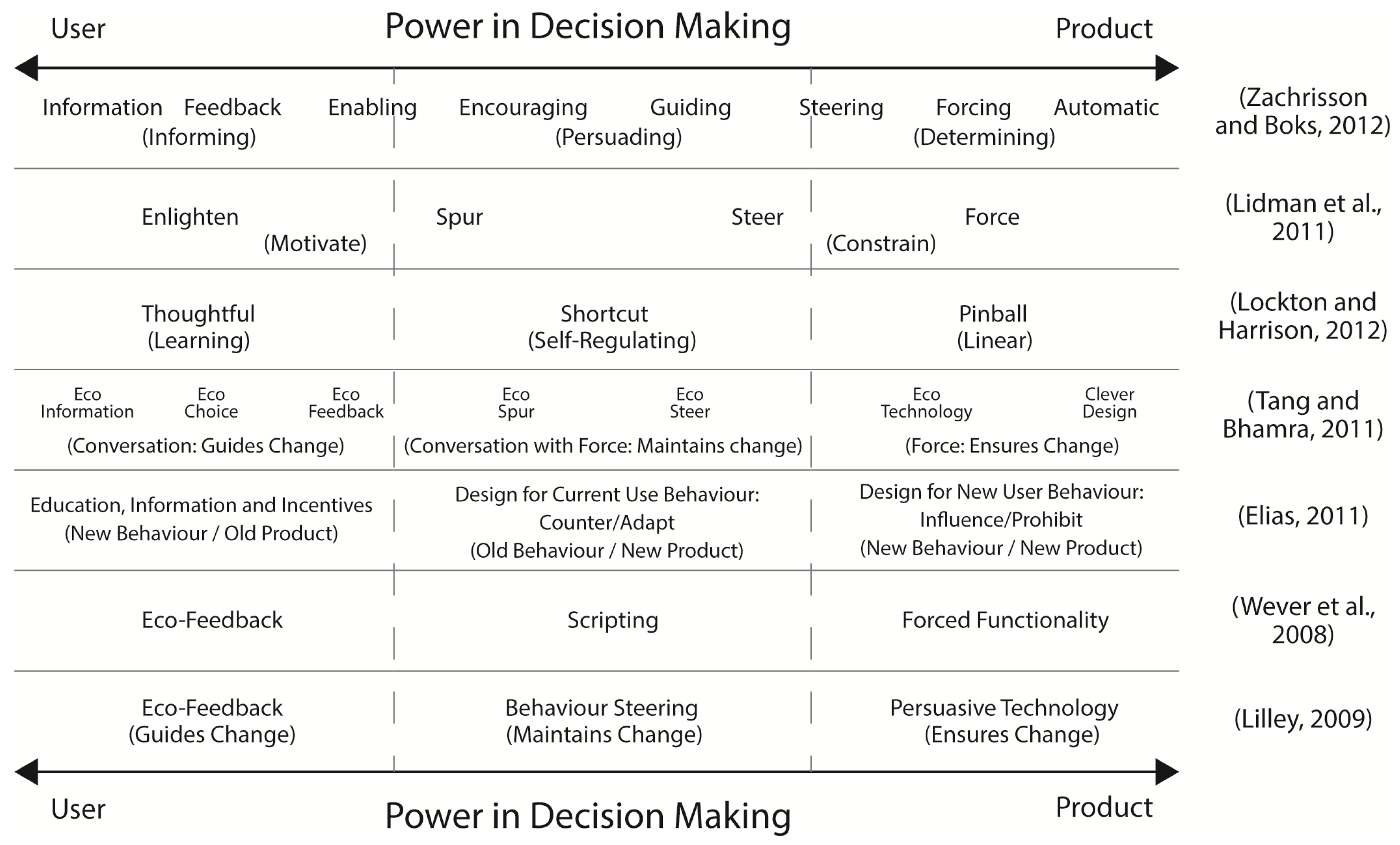This screenshot has height=845, width=1400.
Task: Select the Encouraging label
Action: 523,107
